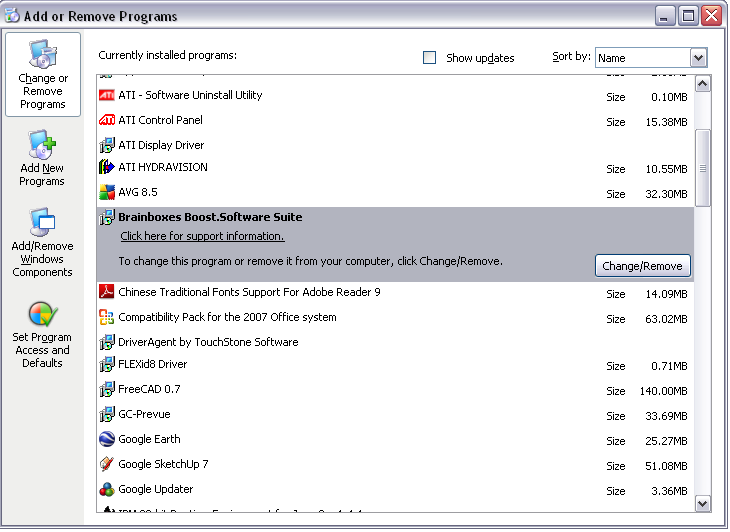The height and width of the screenshot is (532, 730).
Task: Click the scrollbar up arrow
Action: [x=703, y=84]
